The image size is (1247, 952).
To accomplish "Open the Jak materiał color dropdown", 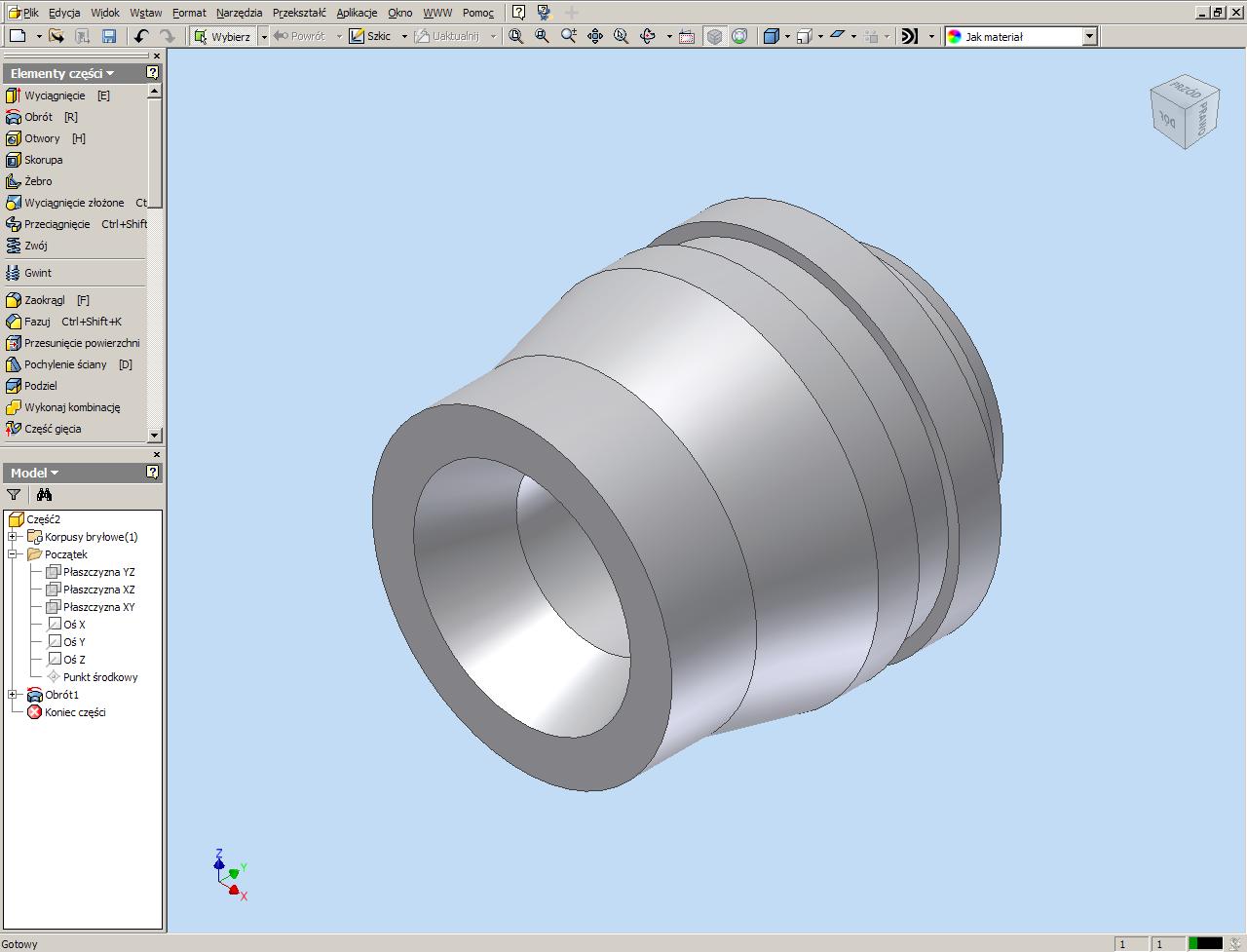I will click(x=1090, y=36).
